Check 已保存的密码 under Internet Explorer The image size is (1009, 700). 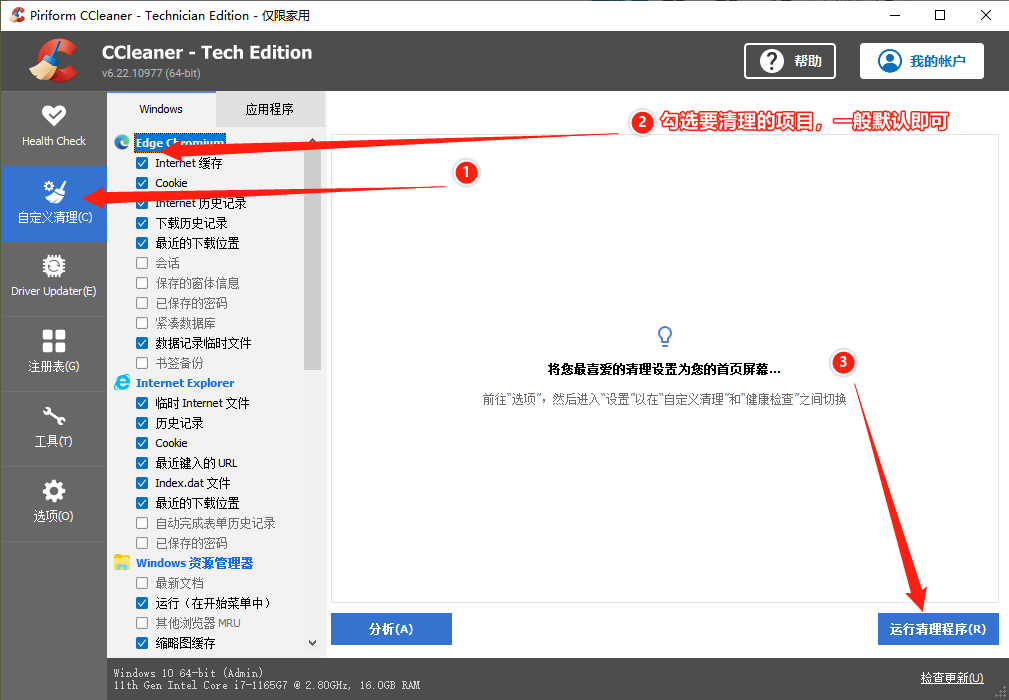[x=142, y=543]
